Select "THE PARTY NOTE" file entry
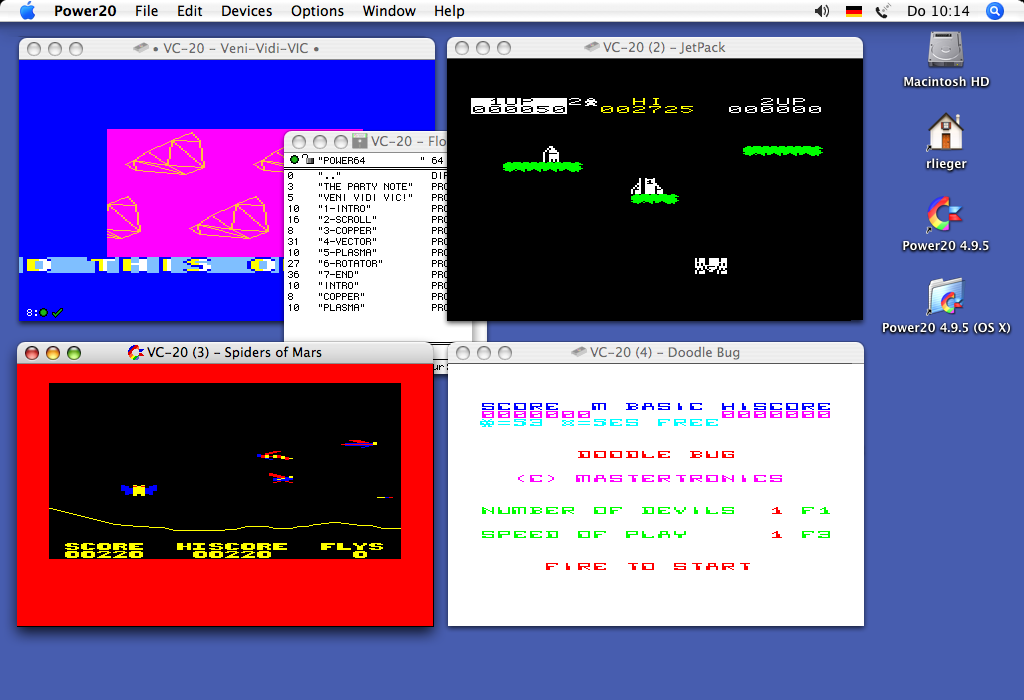Viewport: 1024px width, 700px height. [366, 187]
